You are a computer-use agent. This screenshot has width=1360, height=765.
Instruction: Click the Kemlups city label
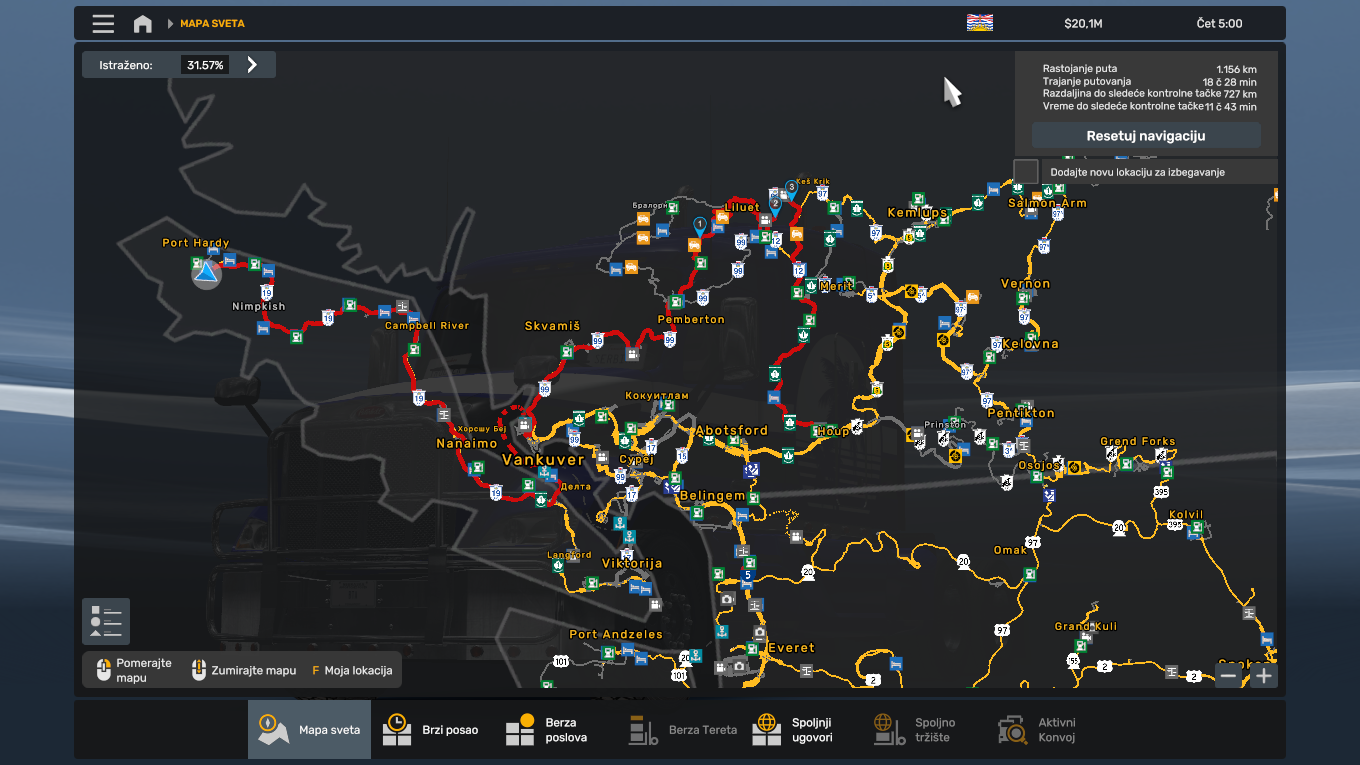[x=917, y=213]
